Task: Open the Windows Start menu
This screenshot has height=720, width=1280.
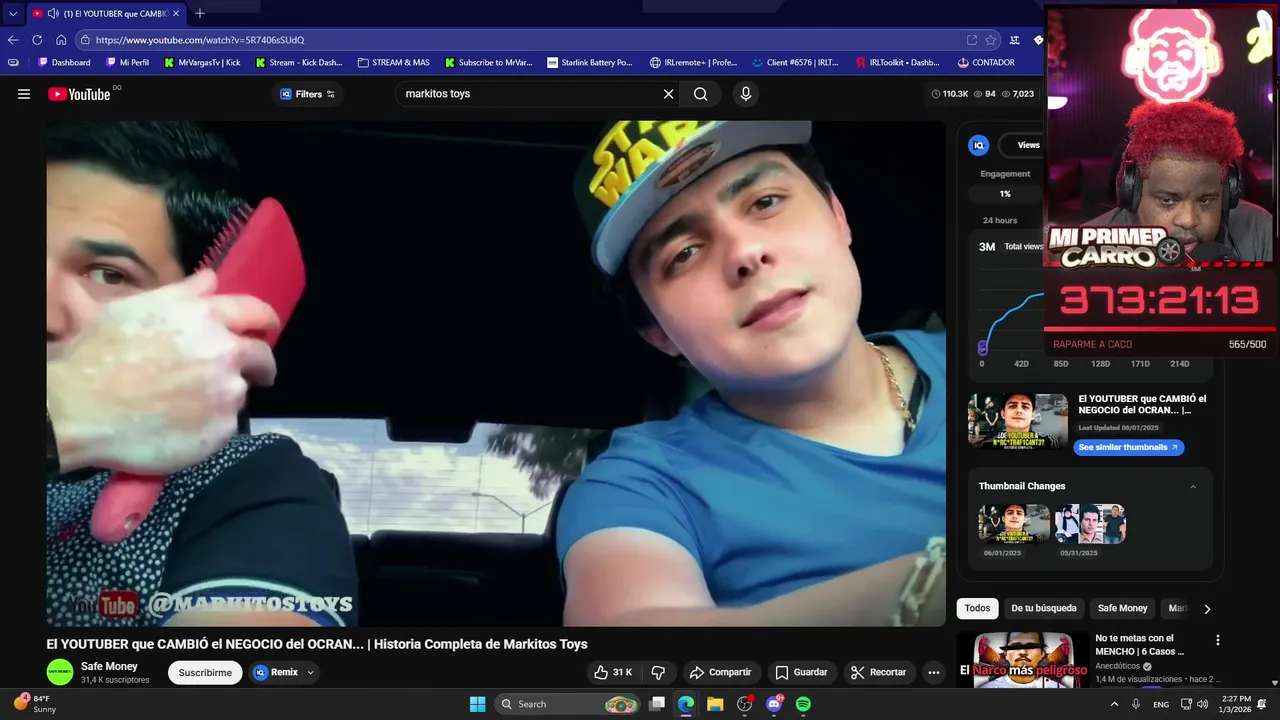Action: tap(477, 704)
